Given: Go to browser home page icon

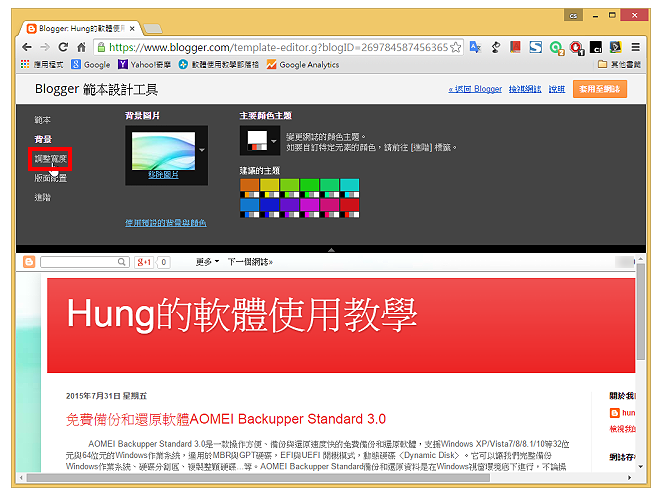Looking at the screenshot, I should coord(81,47).
